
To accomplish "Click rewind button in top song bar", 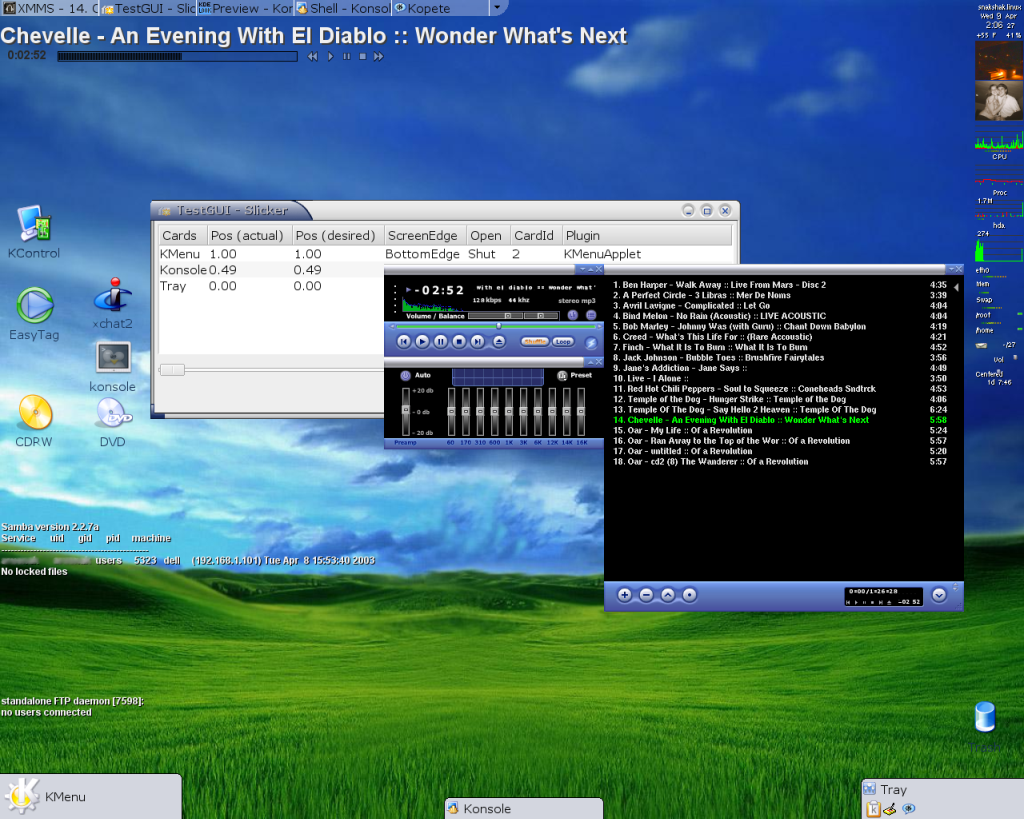I will [x=313, y=57].
